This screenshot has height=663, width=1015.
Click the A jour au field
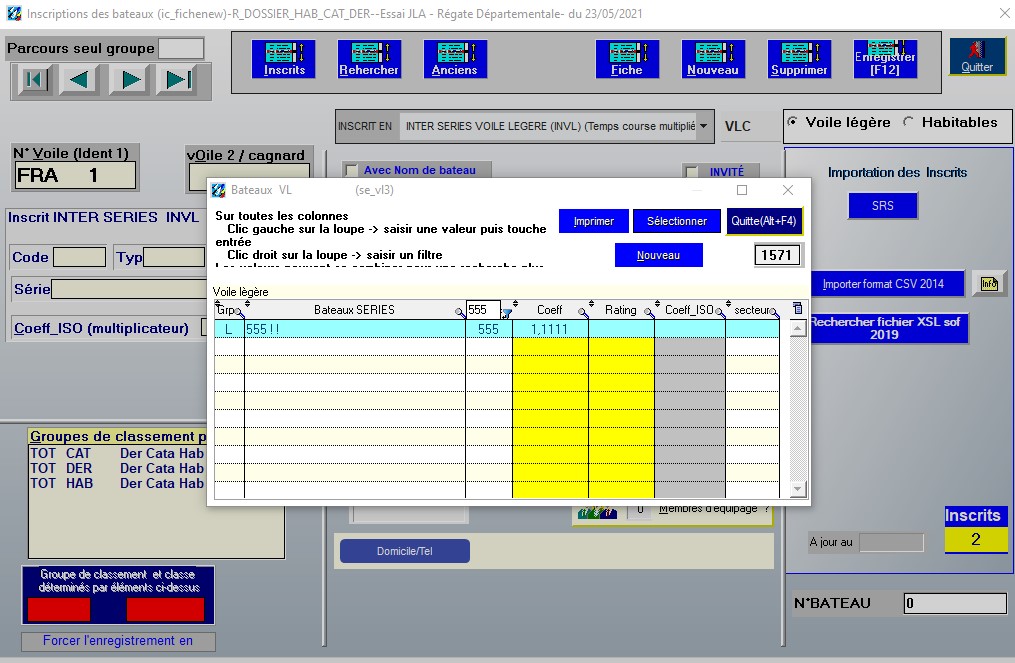pyautogui.click(x=891, y=542)
